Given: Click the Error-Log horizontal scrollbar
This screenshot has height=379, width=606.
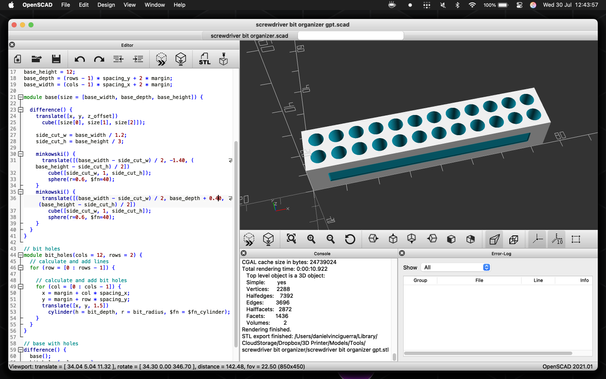Looking at the screenshot, I should pyautogui.click(x=488, y=353).
